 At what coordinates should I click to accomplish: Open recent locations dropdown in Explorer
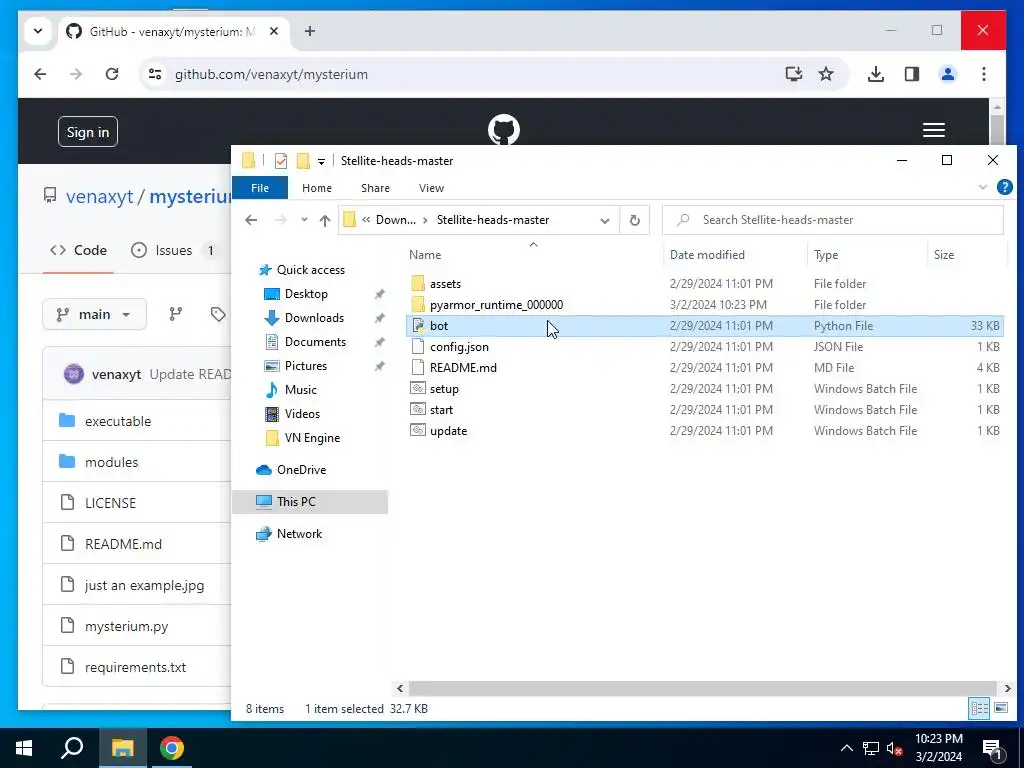[x=304, y=220]
